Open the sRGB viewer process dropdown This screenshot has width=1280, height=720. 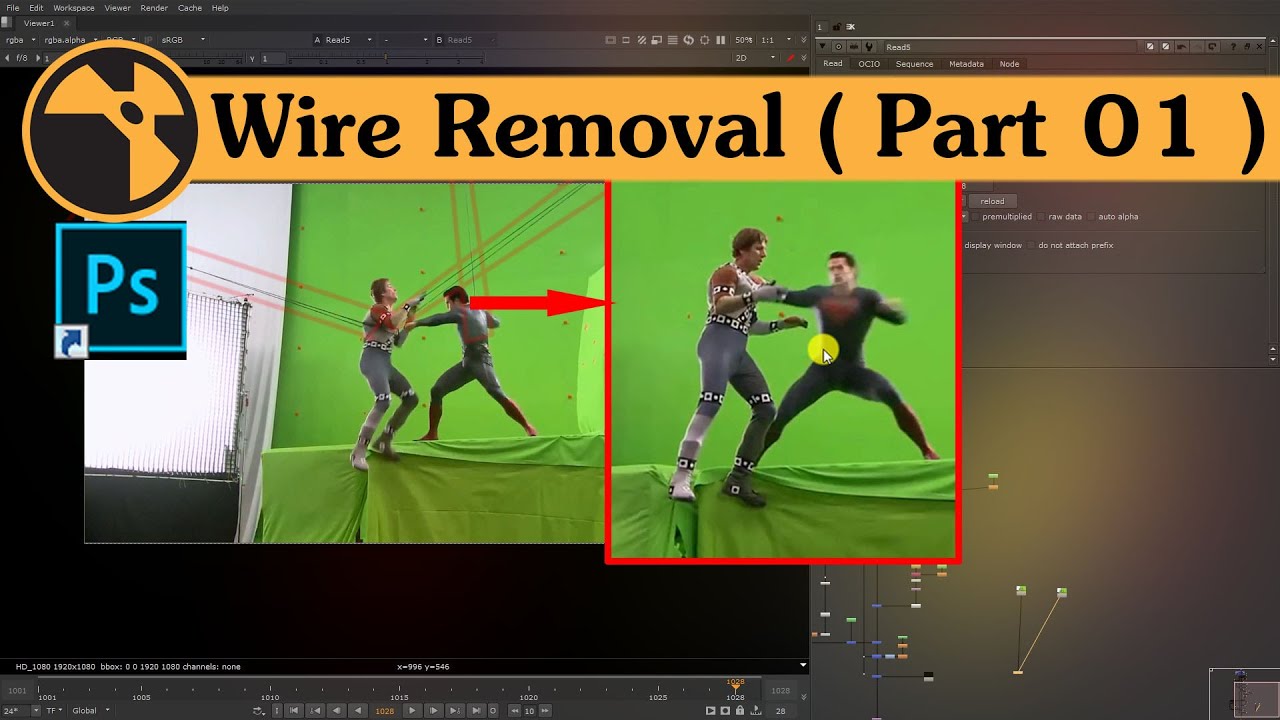(183, 40)
